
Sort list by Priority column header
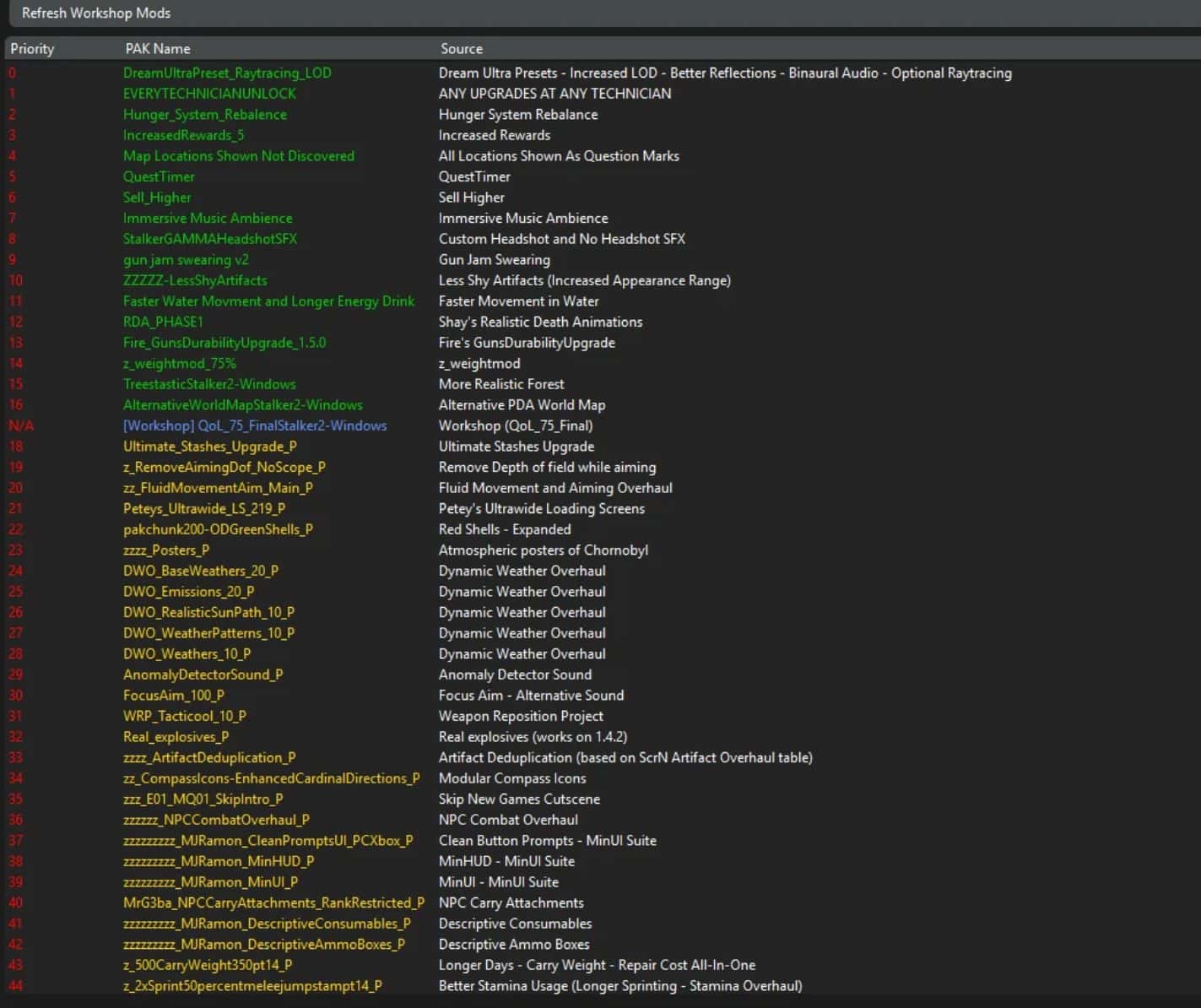coord(32,49)
